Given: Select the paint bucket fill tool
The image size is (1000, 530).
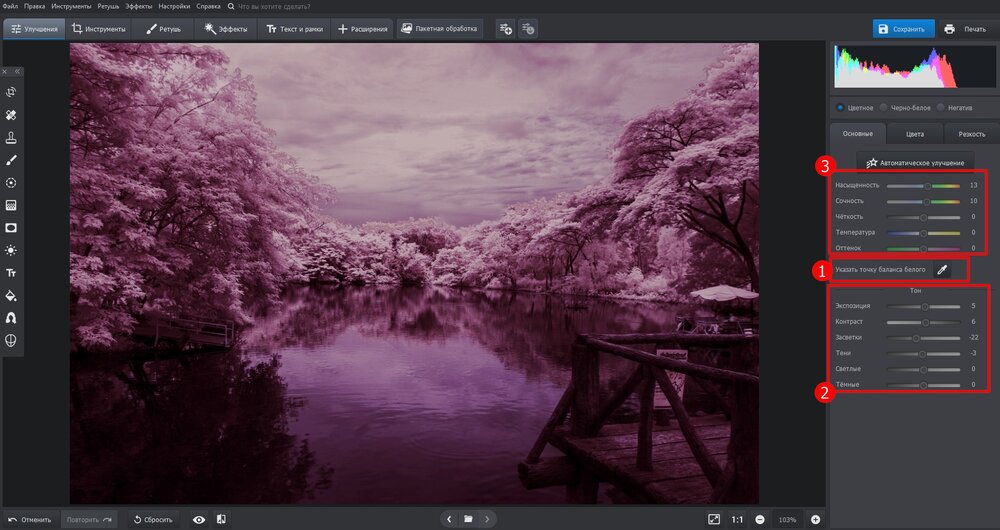Looking at the screenshot, I should tap(12, 295).
